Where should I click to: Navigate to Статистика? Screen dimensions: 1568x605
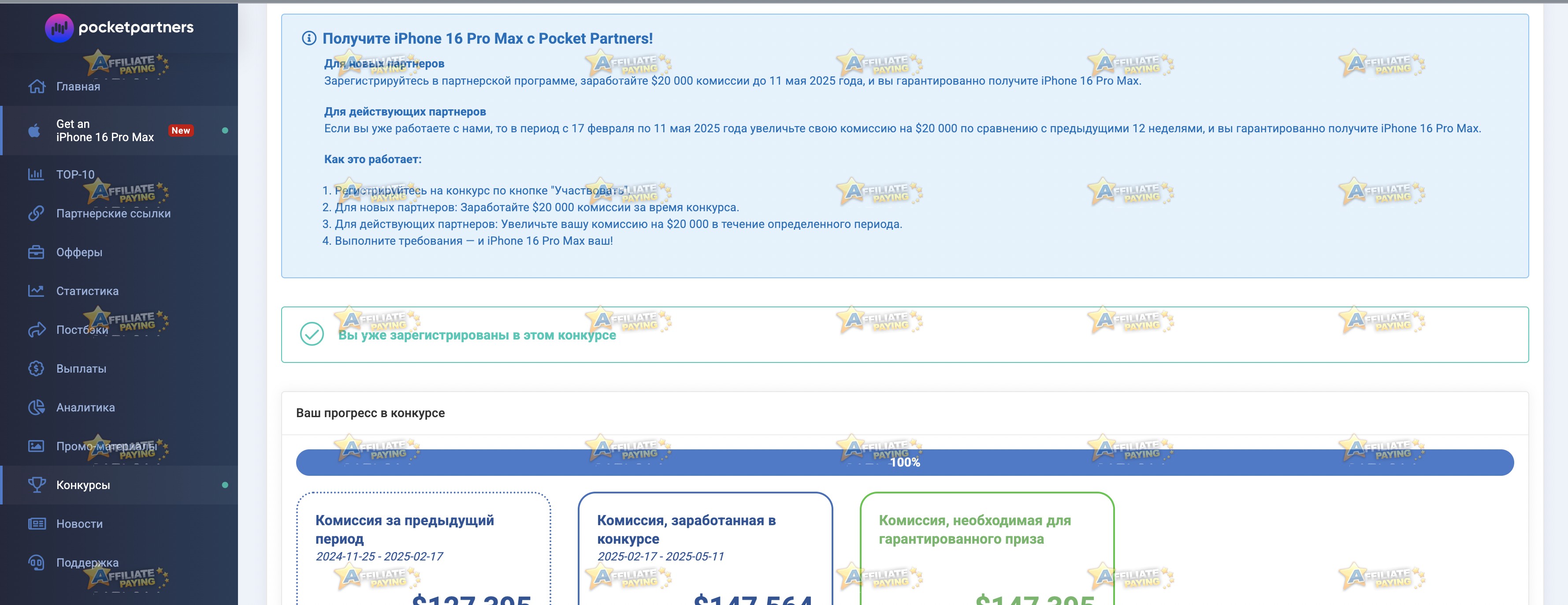pos(119,291)
